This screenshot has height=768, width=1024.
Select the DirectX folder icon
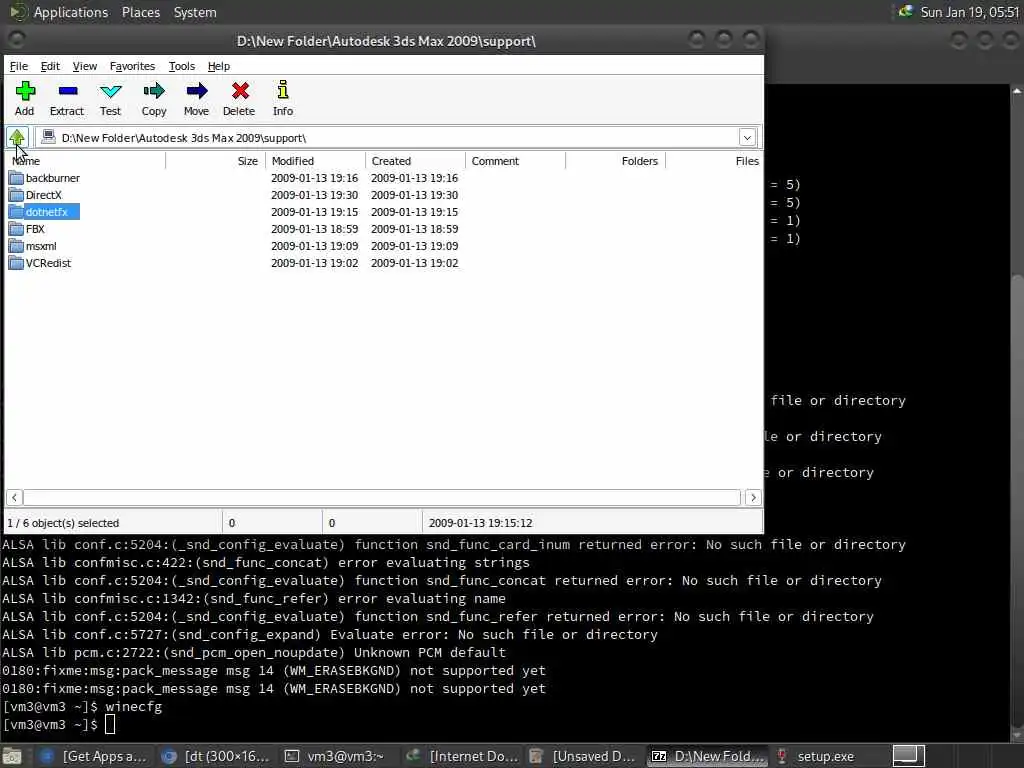(x=16, y=195)
